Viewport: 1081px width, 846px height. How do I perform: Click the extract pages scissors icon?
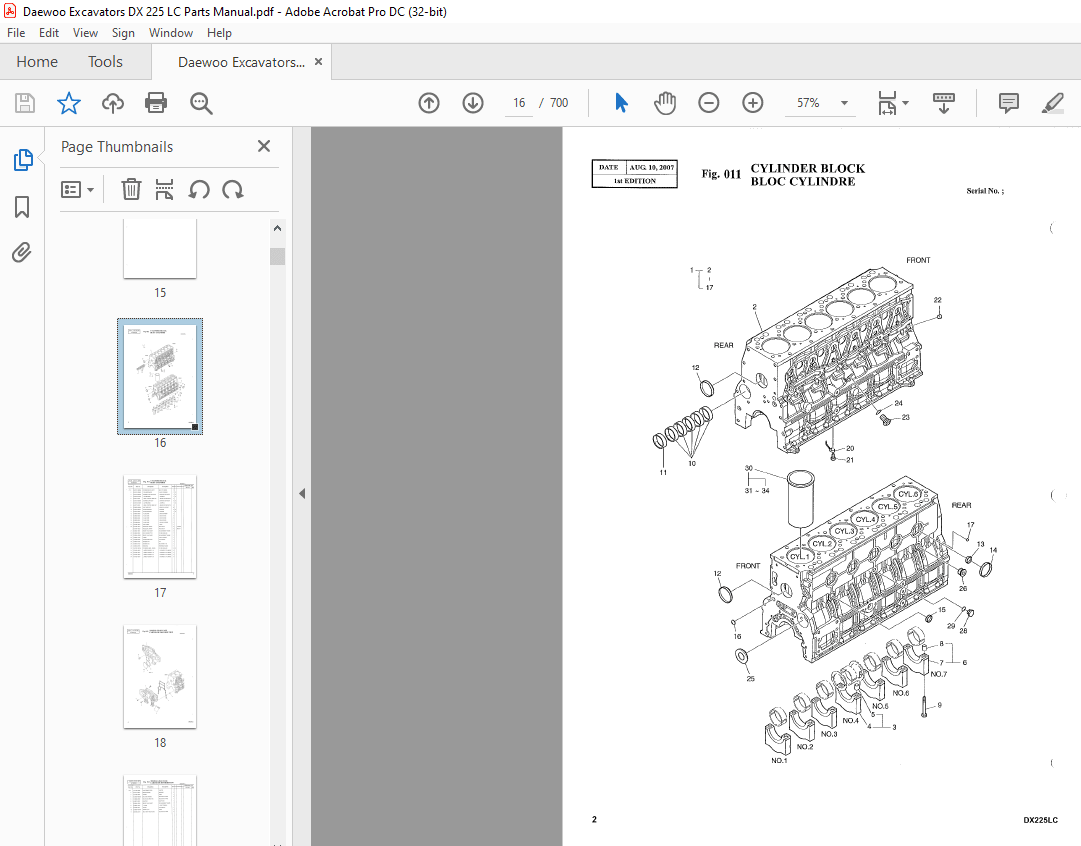pos(164,190)
